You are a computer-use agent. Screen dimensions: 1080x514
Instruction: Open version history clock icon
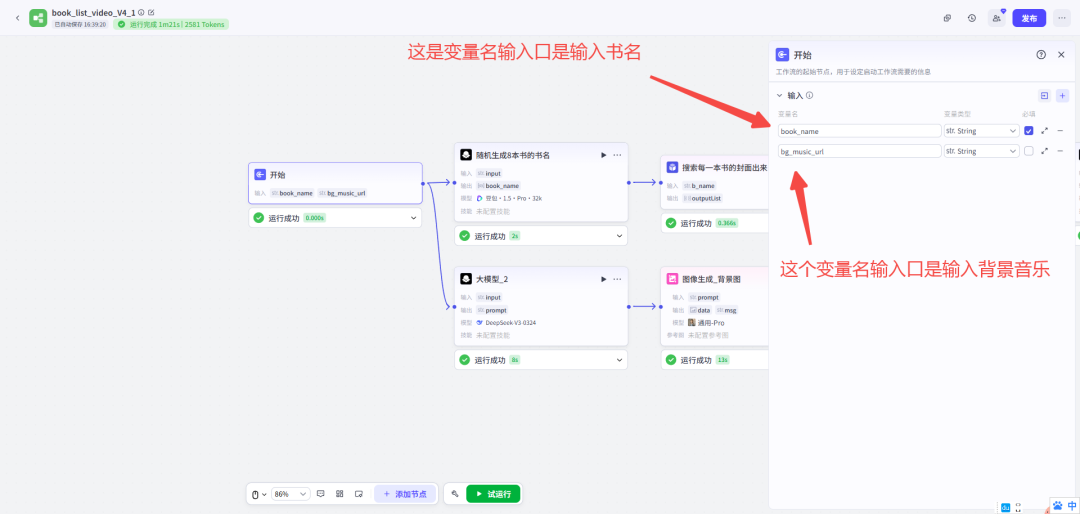click(971, 18)
